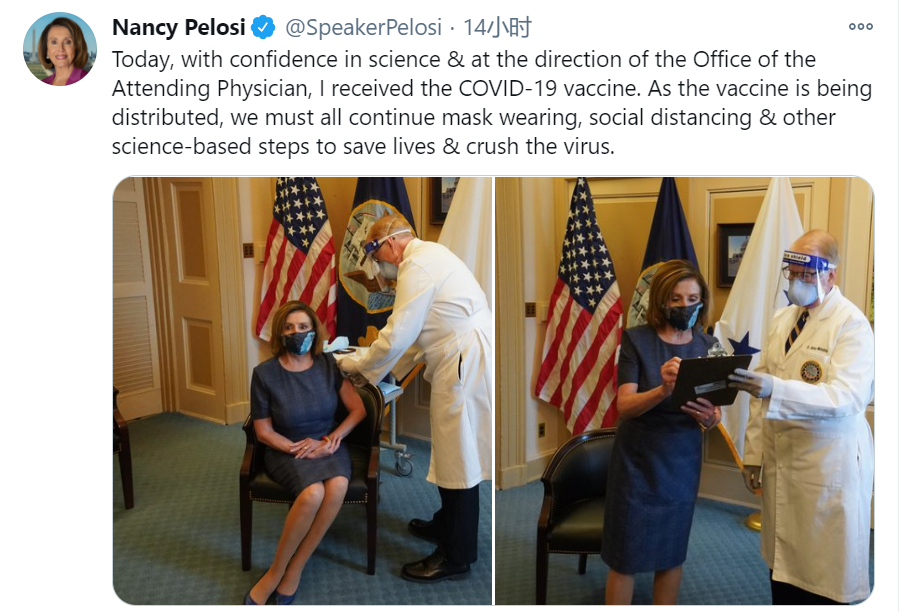Click the door in the left photo
Image resolution: width=902 pixels, height=612 pixels.
click(193, 299)
